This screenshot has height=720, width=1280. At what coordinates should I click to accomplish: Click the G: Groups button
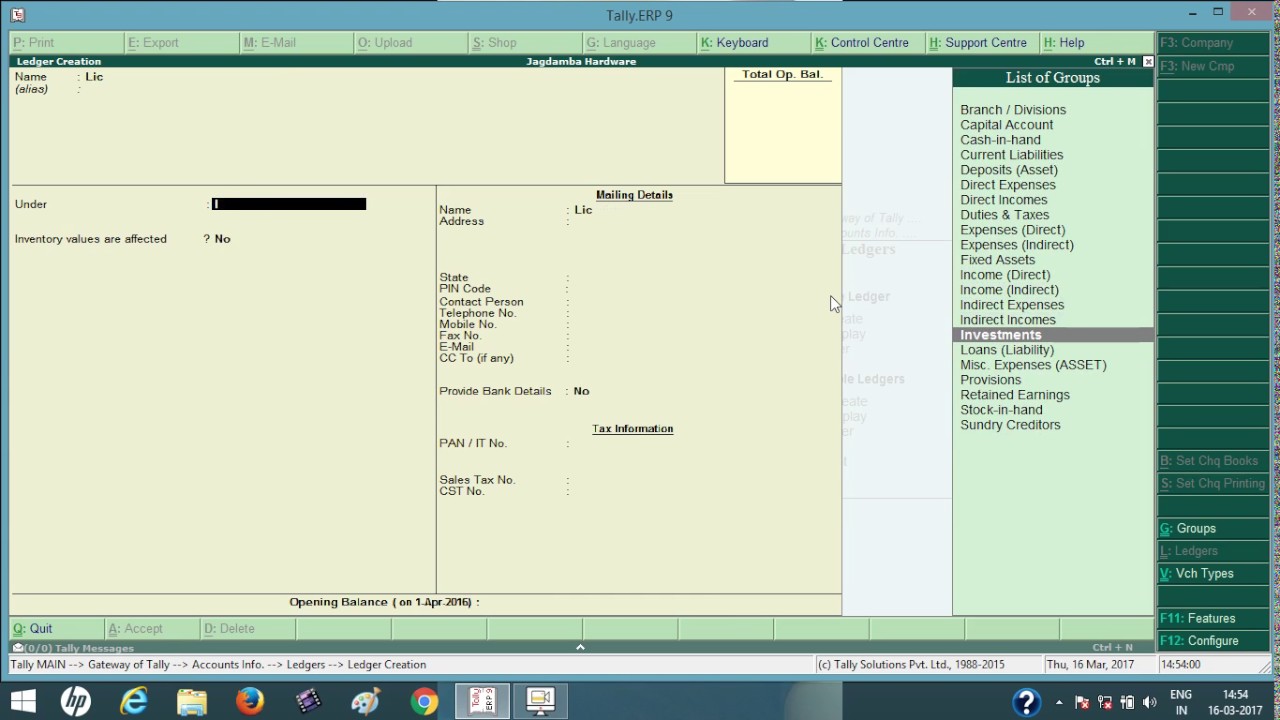[x=1213, y=529]
